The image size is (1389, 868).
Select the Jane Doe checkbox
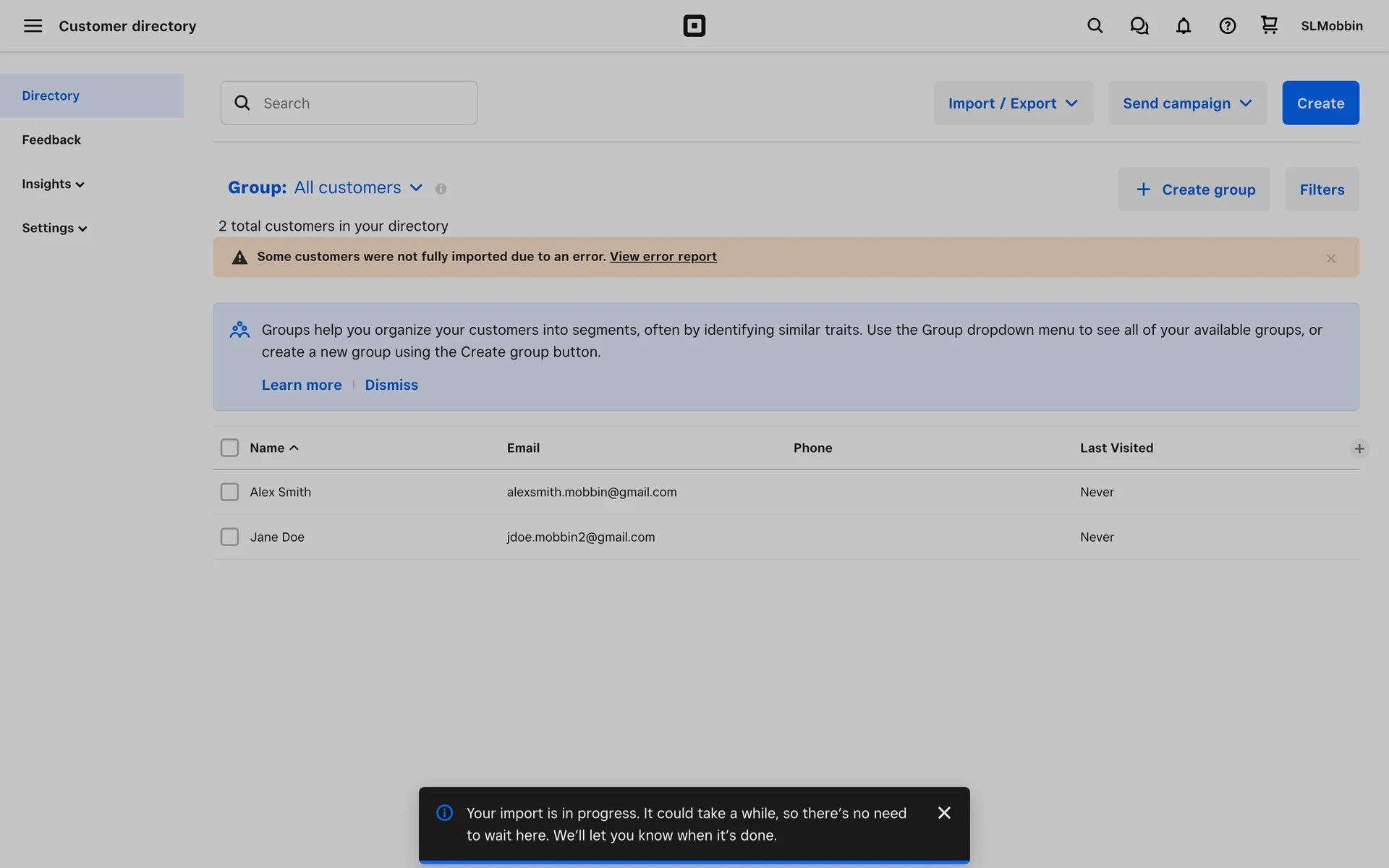pos(229,537)
